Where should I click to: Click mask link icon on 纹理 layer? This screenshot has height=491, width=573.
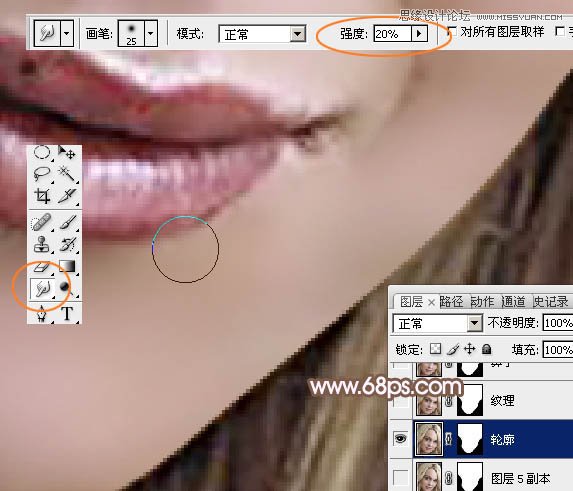tap(449, 401)
